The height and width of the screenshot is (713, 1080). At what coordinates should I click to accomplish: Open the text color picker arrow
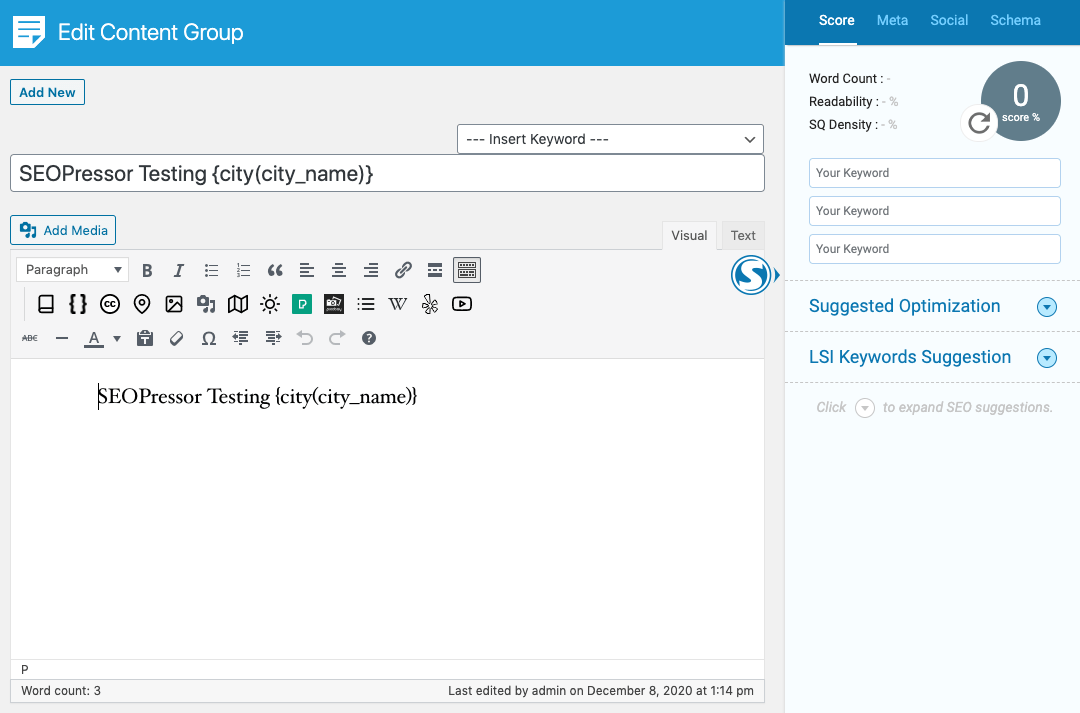click(117, 338)
